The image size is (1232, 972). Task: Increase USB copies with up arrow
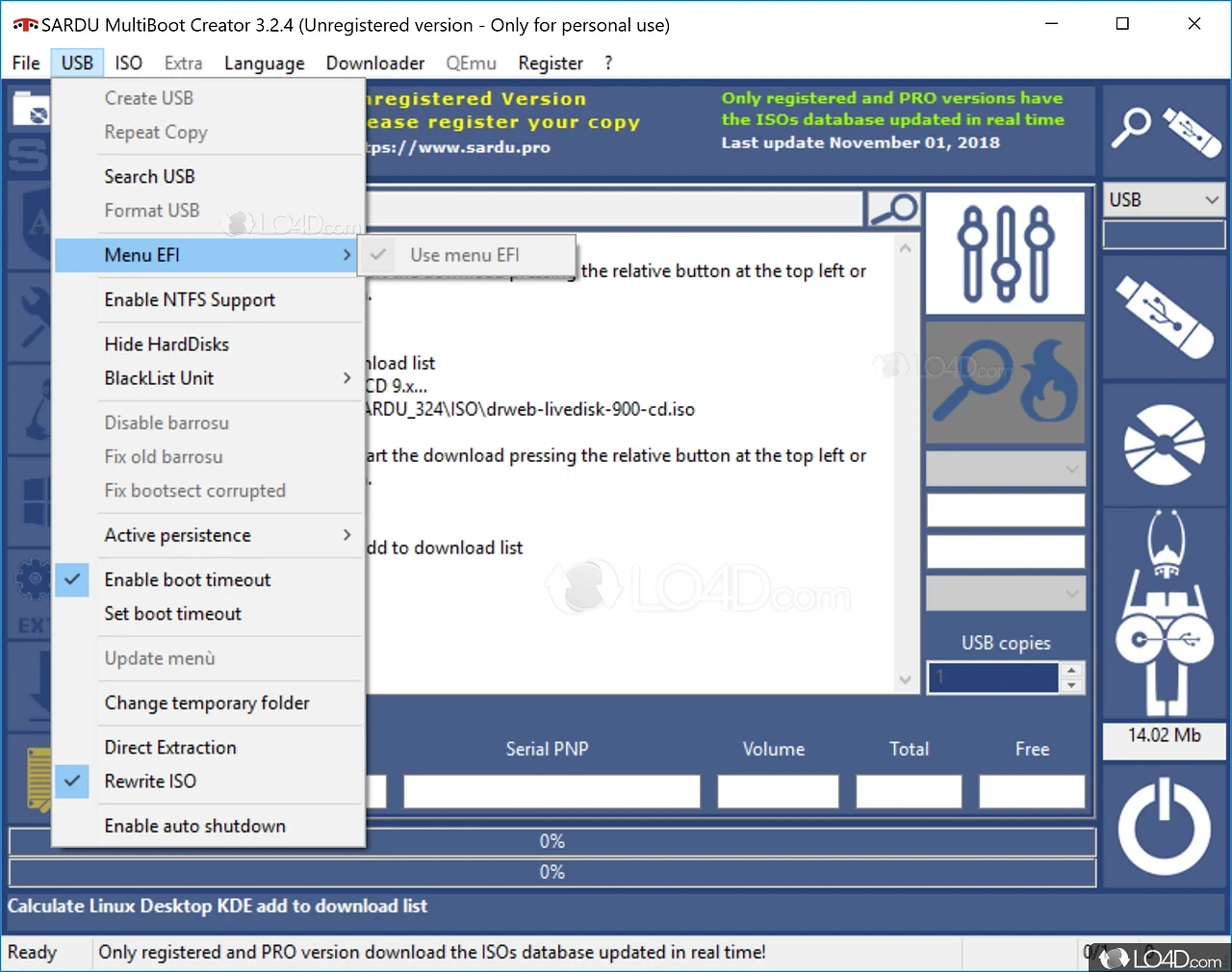[1071, 670]
